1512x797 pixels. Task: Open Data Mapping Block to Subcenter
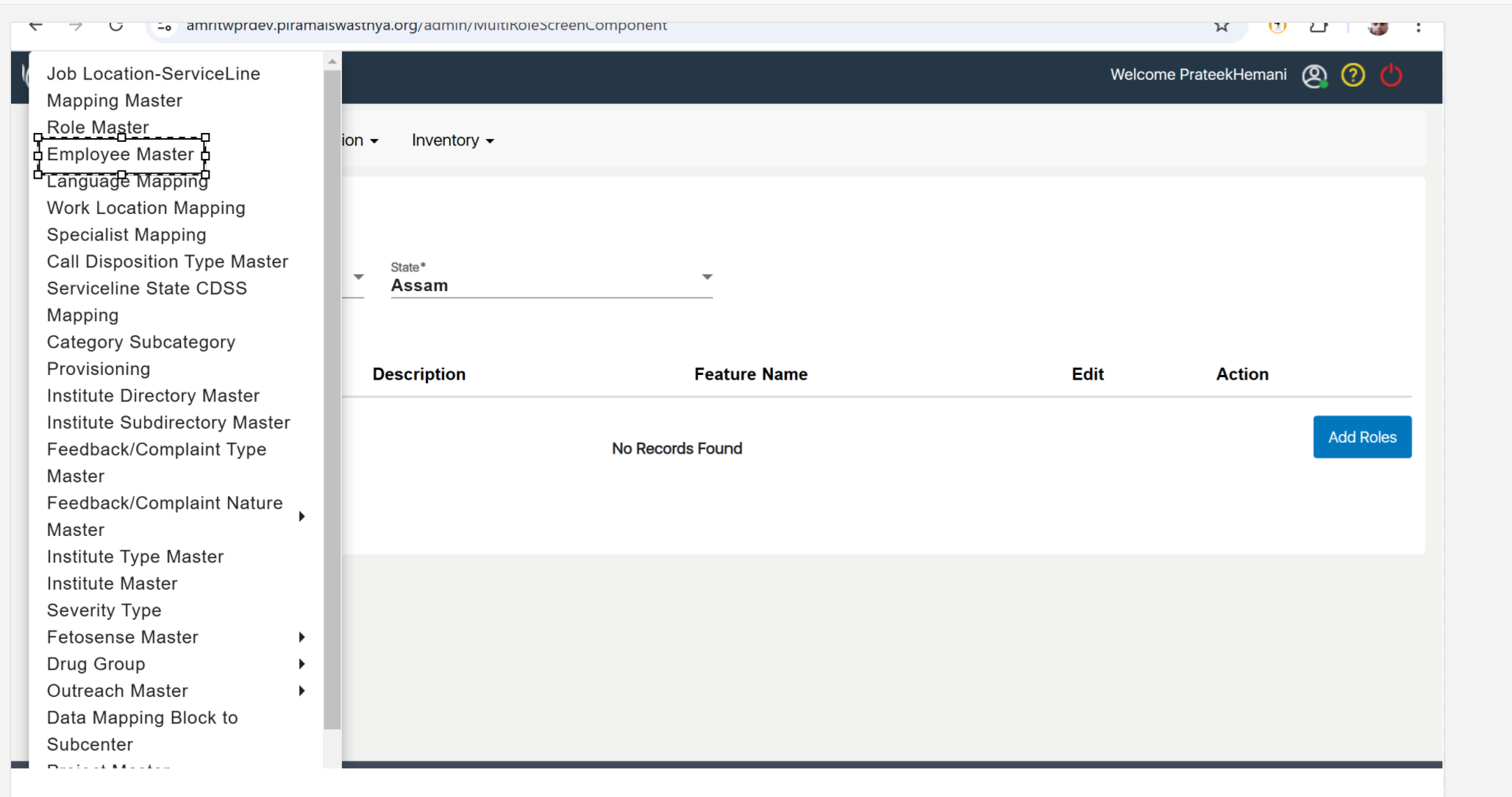tap(143, 731)
